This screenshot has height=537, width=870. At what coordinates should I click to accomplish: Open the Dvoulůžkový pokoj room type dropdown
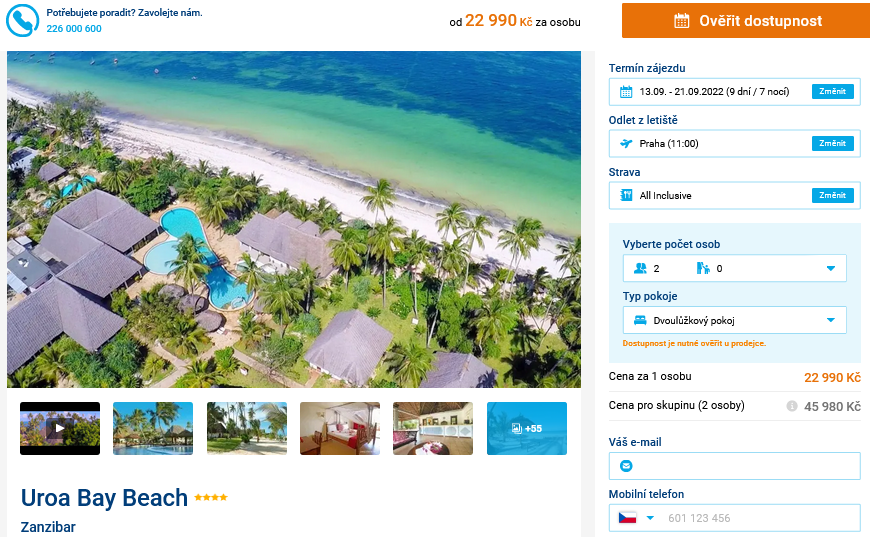point(734,320)
